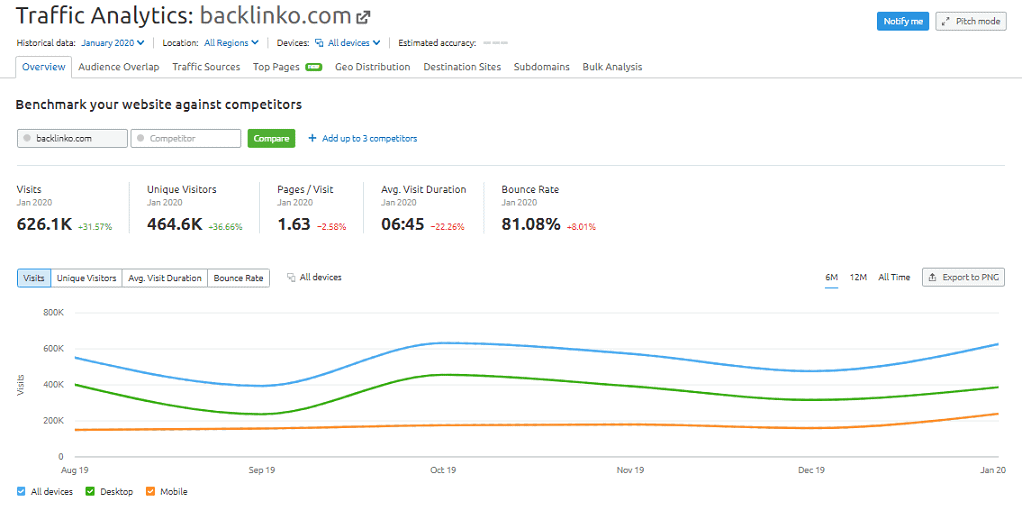Viewport: 1022px width, 520px height.
Task: Switch to the Audience Overlap tab
Action: click(119, 66)
